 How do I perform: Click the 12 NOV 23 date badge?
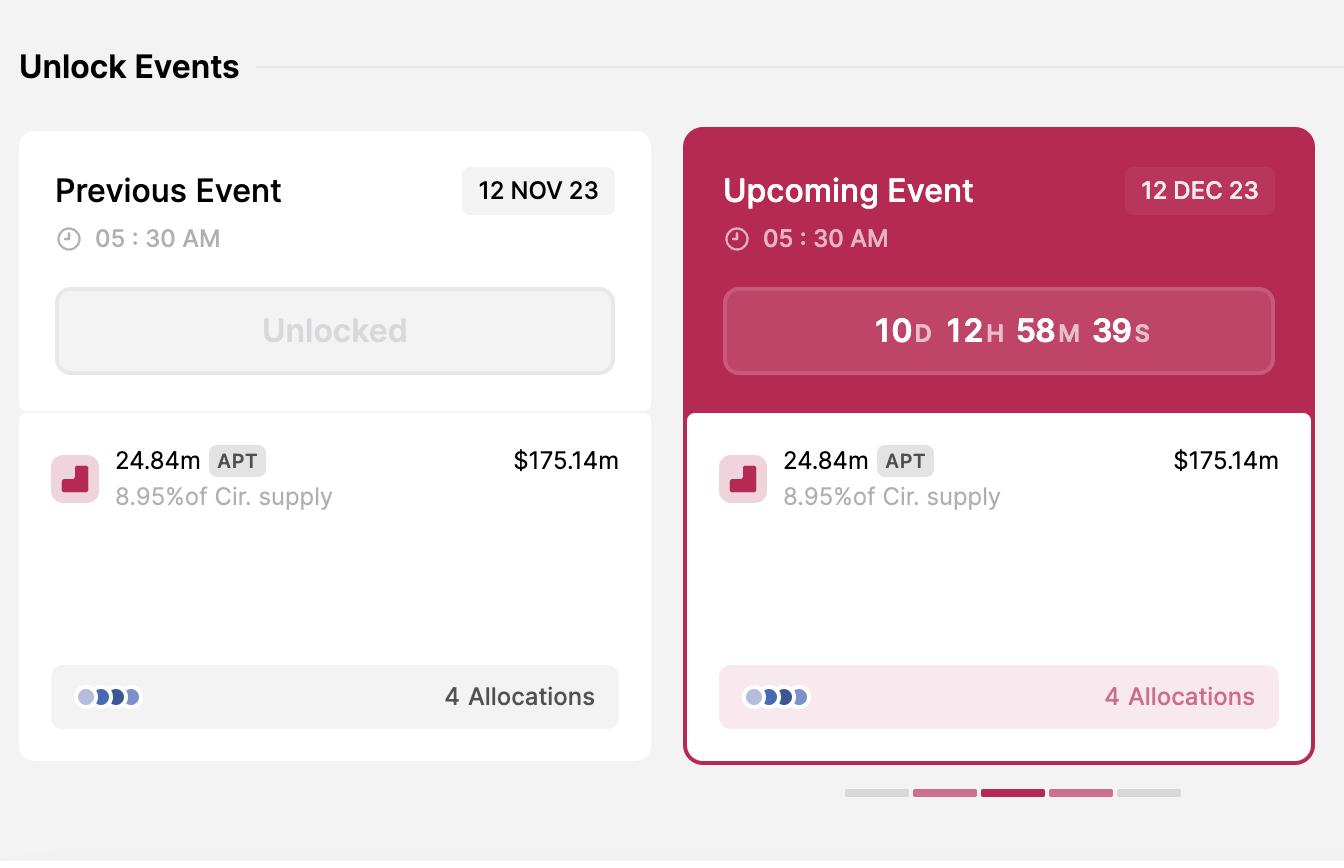538,191
